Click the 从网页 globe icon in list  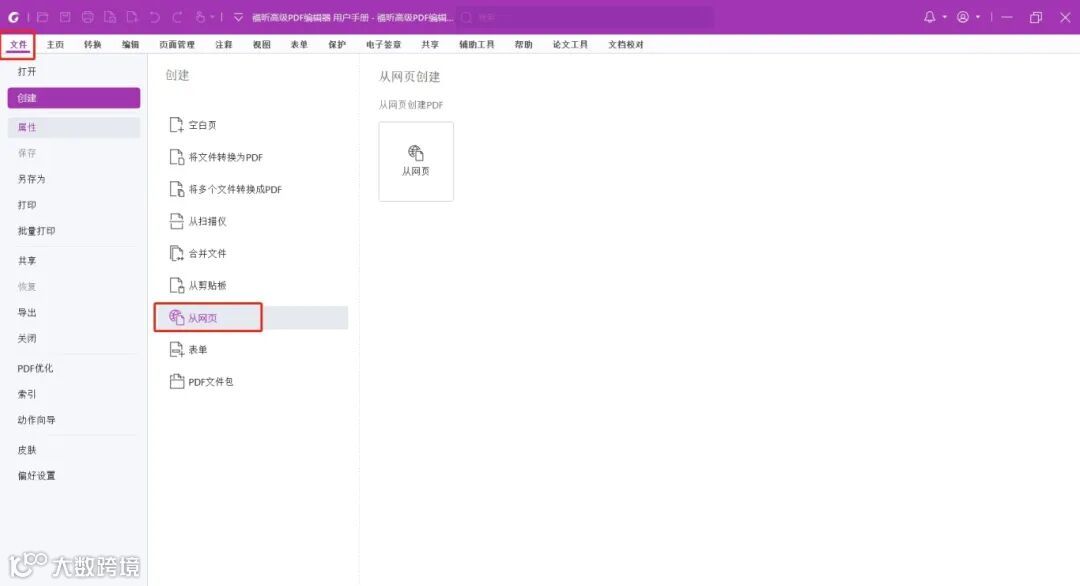(176, 317)
